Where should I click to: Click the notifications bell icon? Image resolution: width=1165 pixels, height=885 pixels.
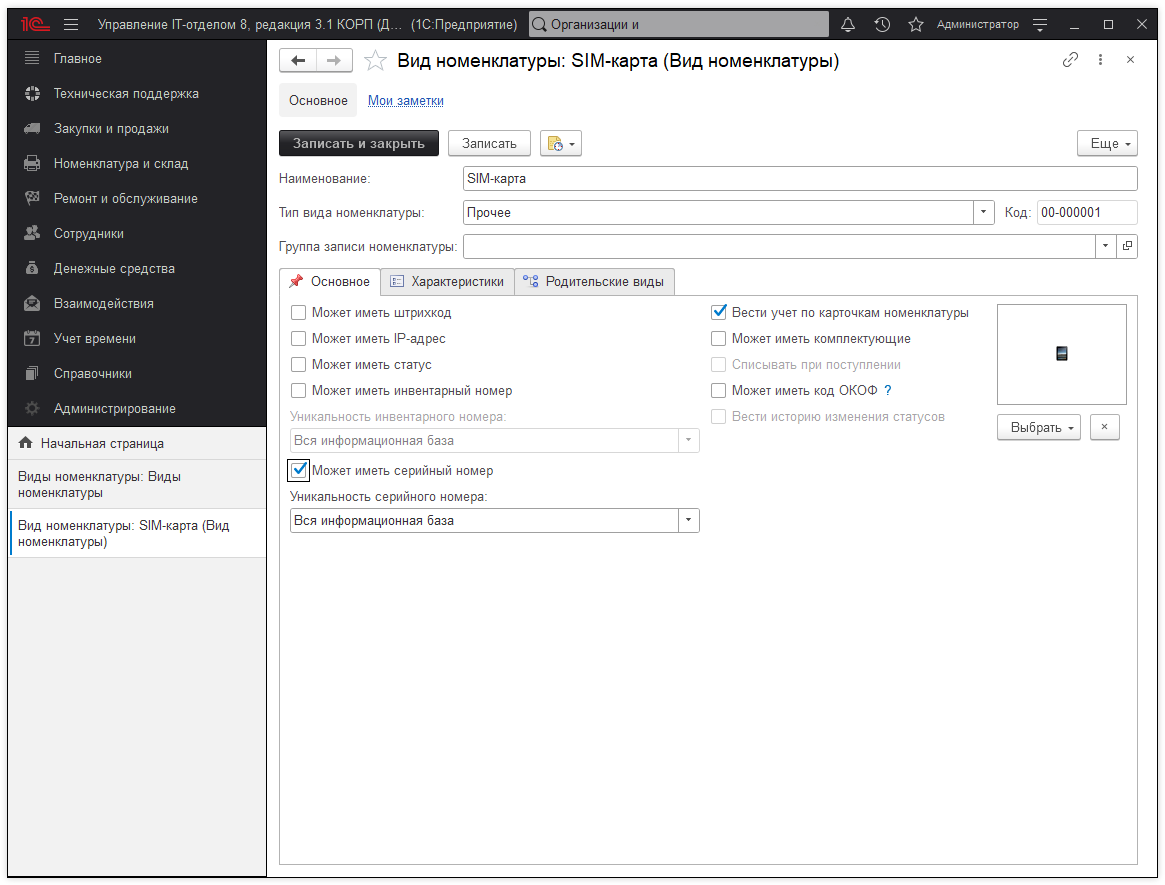point(848,24)
